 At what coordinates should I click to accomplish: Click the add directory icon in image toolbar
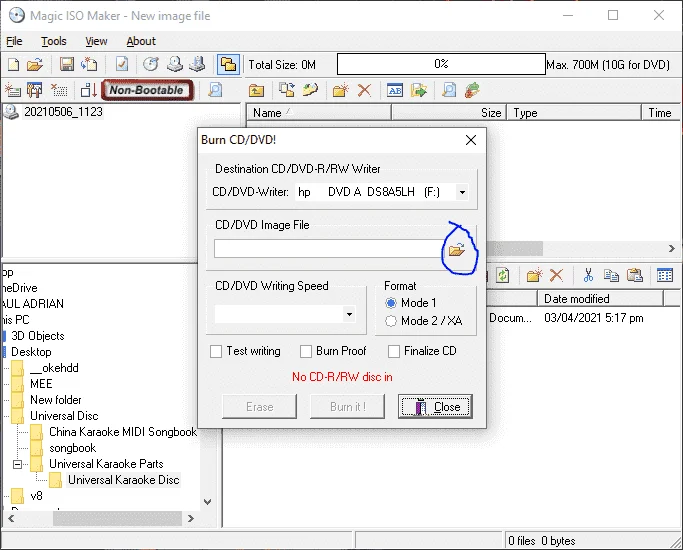tap(310, 90)
